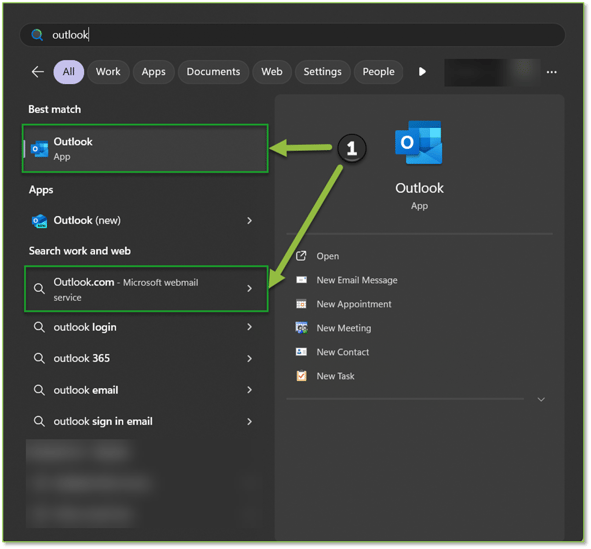Click the search text field containing outlook
The image size is (591, 549).
(x=292, y=35)
